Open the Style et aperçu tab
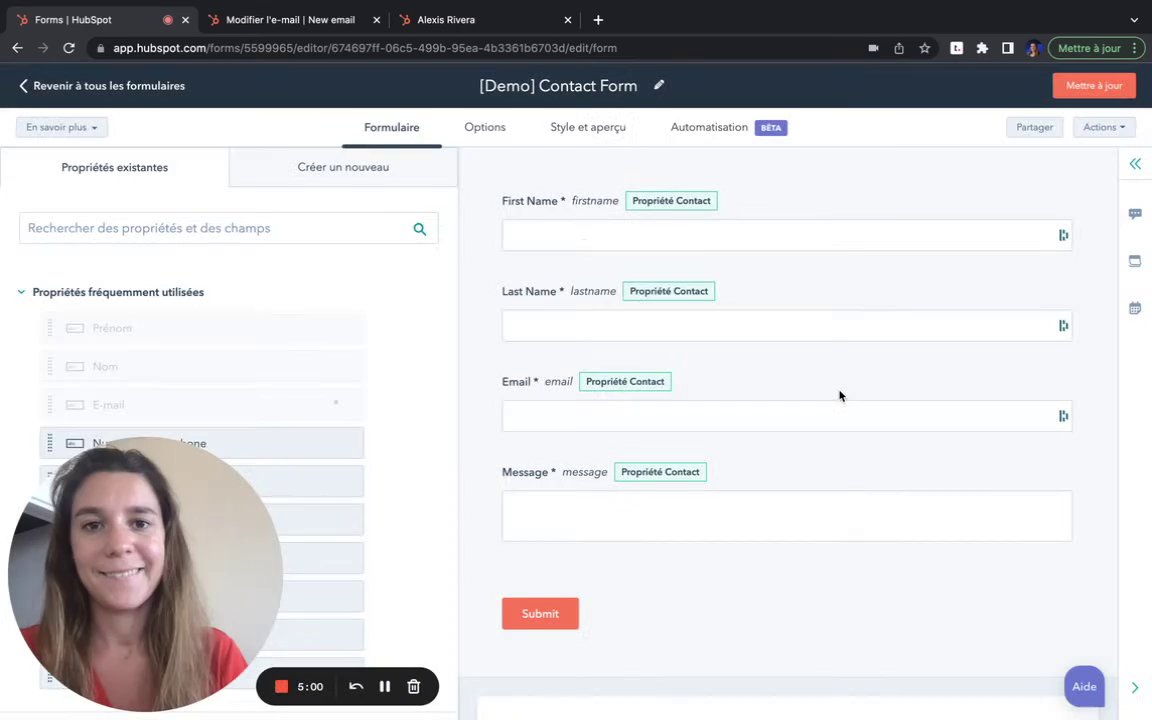Image resolution: width=1152 pixels, height=720 pixels. click(x=588, y=127)
